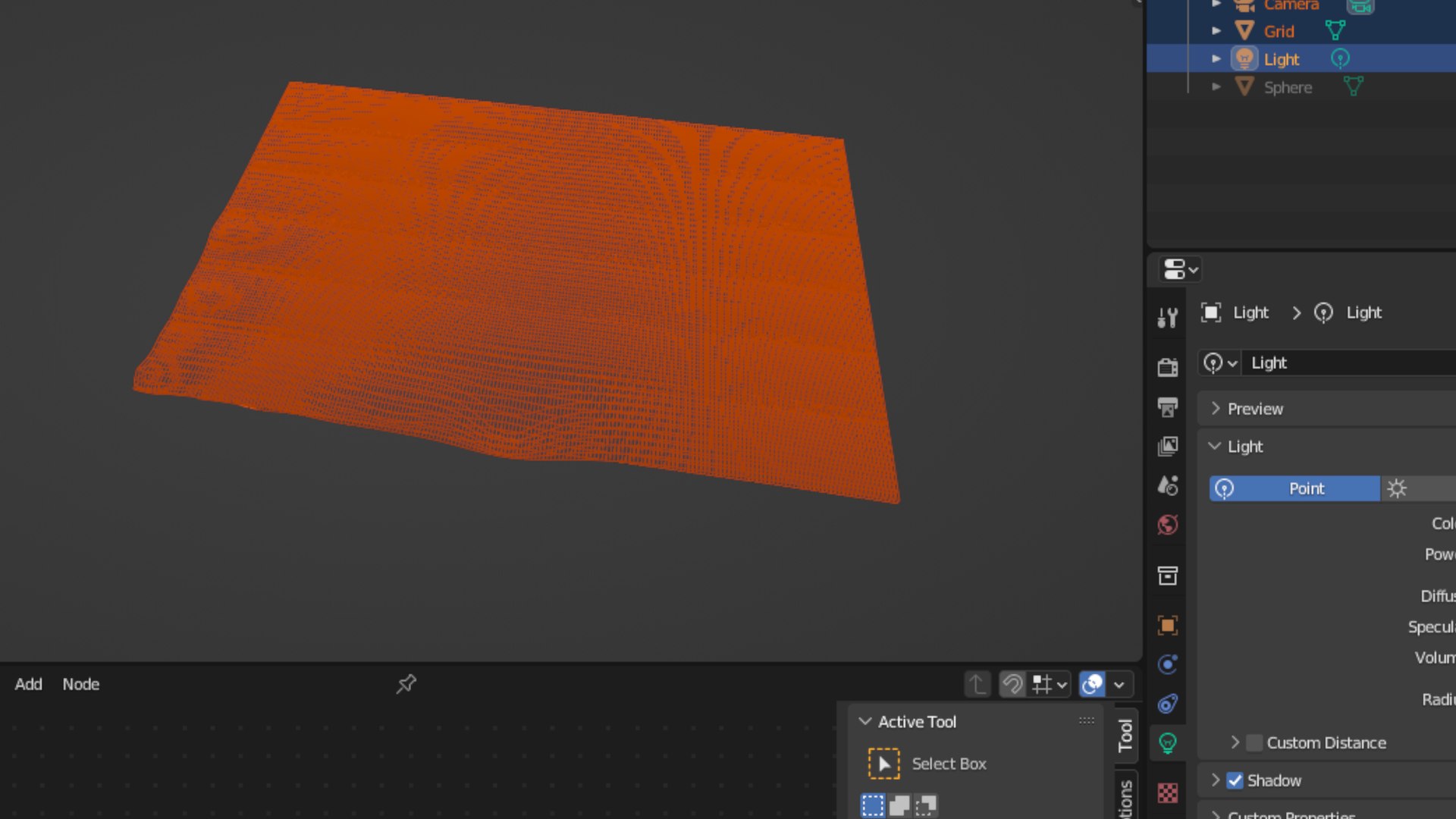Open the Node menu in node editor

click(x=81, y=684)
